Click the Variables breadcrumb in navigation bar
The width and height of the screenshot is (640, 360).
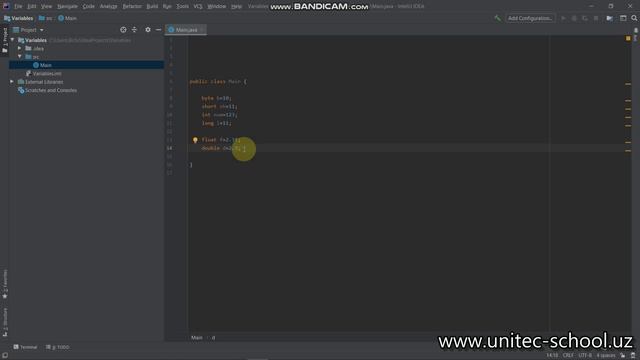click(19, 18)
